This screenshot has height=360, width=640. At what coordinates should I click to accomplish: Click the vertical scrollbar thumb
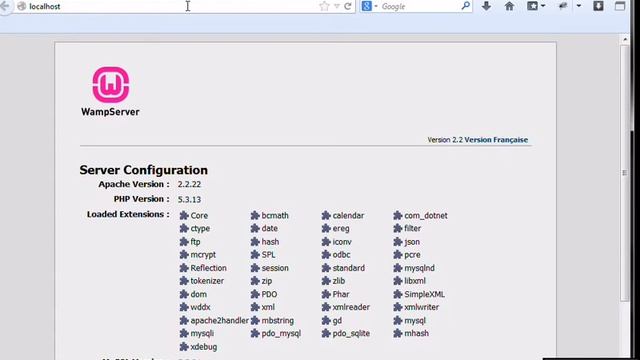tap(625, 173)
